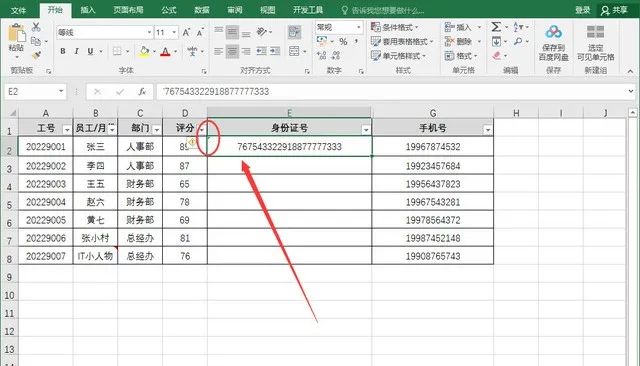Click the Cut scissors icon
The height and width of the screenshot is (366, 640).
coord(36,27)
